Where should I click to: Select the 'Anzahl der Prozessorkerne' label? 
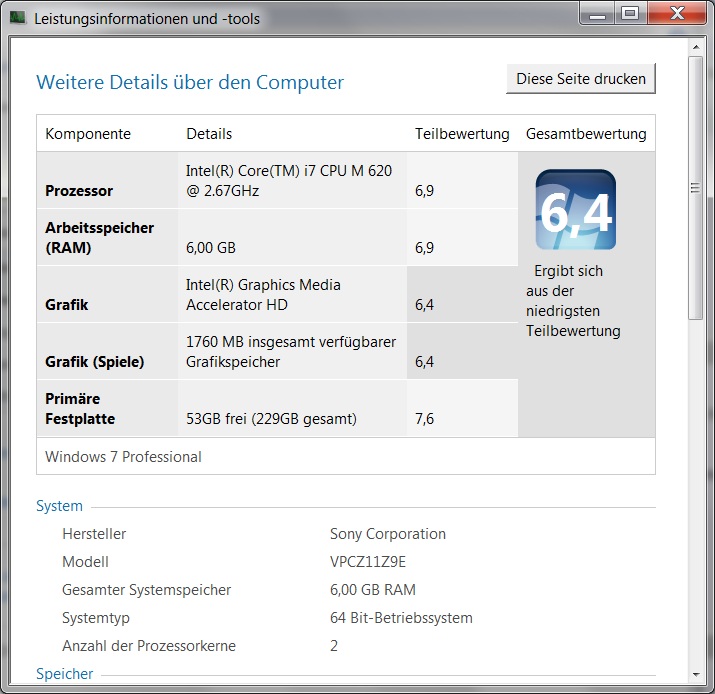(x=149, y=646)
